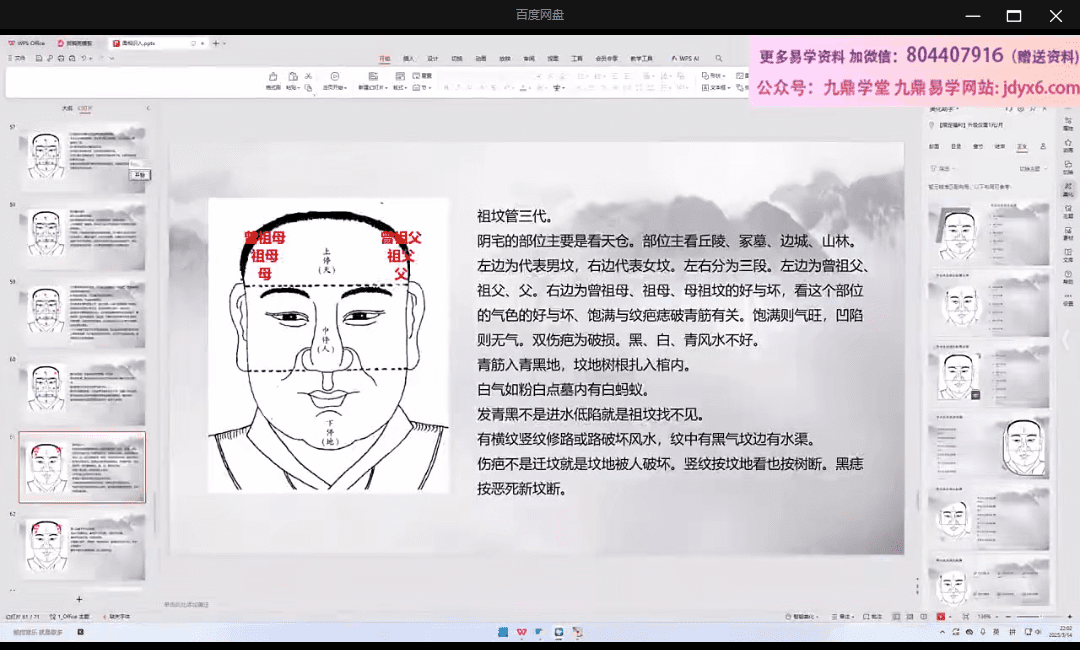Click the 切换 icon in right sidebar
This screenshot has height=650, width=1080.
pos(1068,167)
